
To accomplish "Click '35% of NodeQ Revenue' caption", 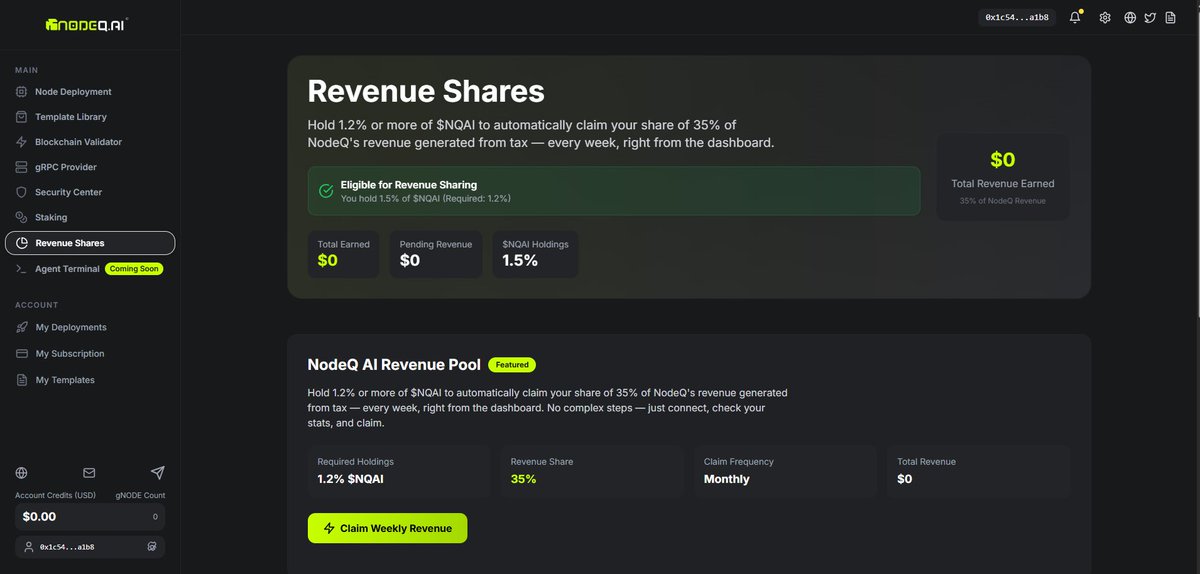I will (1002, 201).
